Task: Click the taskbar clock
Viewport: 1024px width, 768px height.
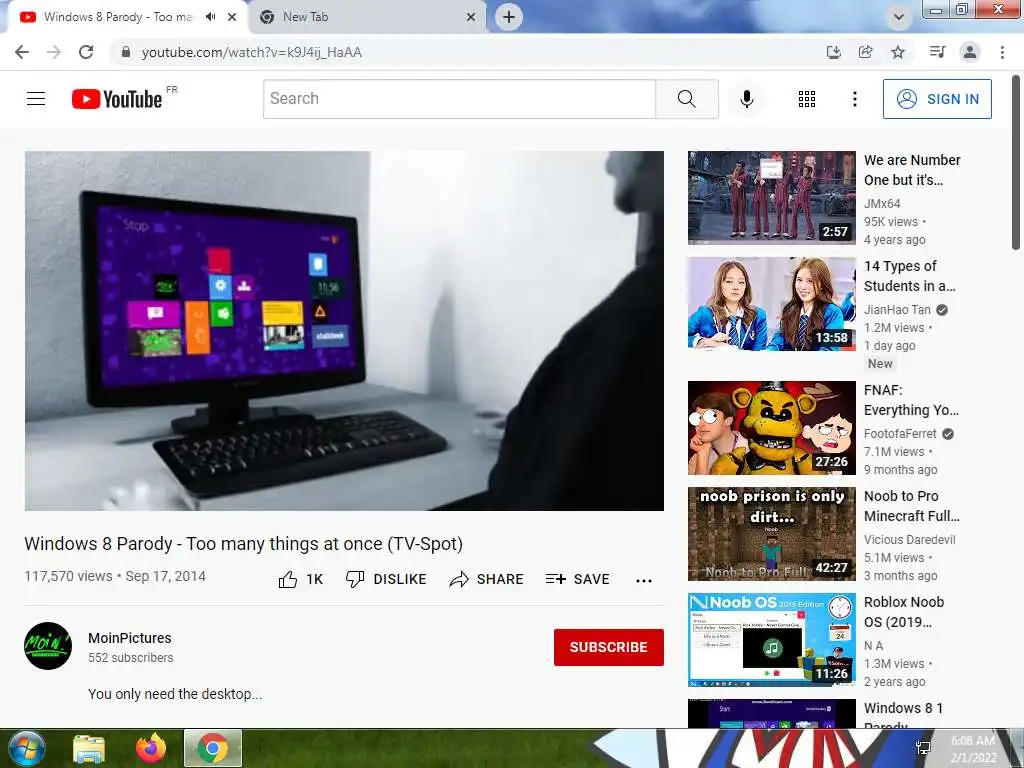Action: pos(973,749)
